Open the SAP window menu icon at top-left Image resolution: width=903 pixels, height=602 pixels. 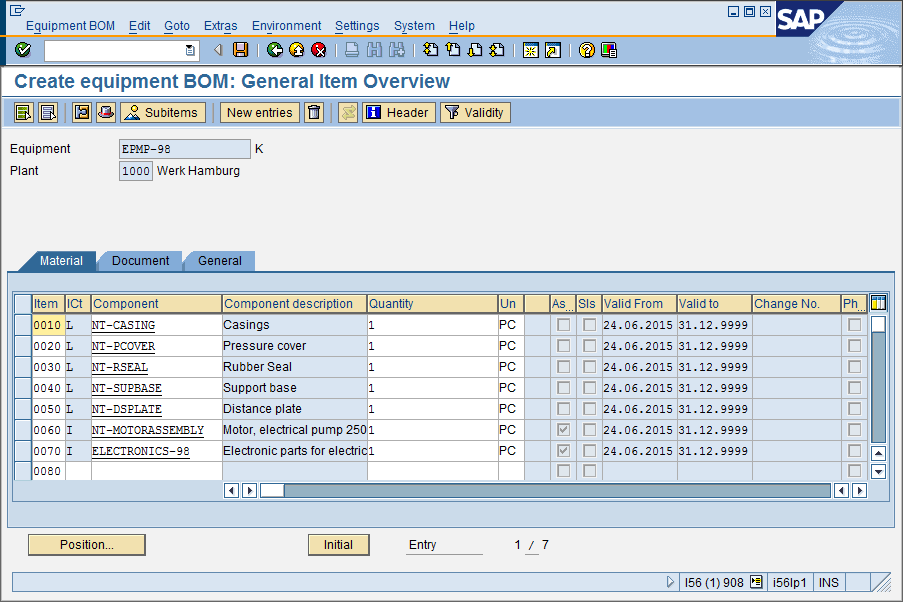click(17, 10)
